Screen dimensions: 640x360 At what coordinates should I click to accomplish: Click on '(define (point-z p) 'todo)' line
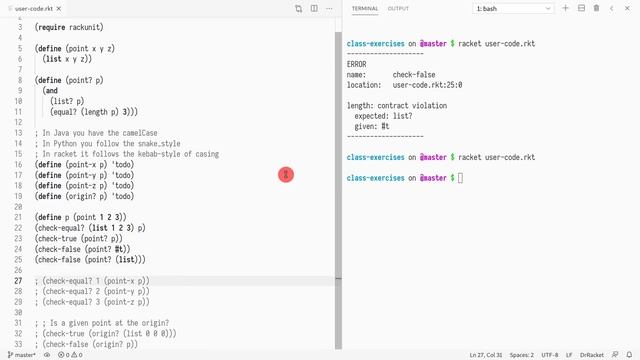pyautogui.click(x=84, y=186)
